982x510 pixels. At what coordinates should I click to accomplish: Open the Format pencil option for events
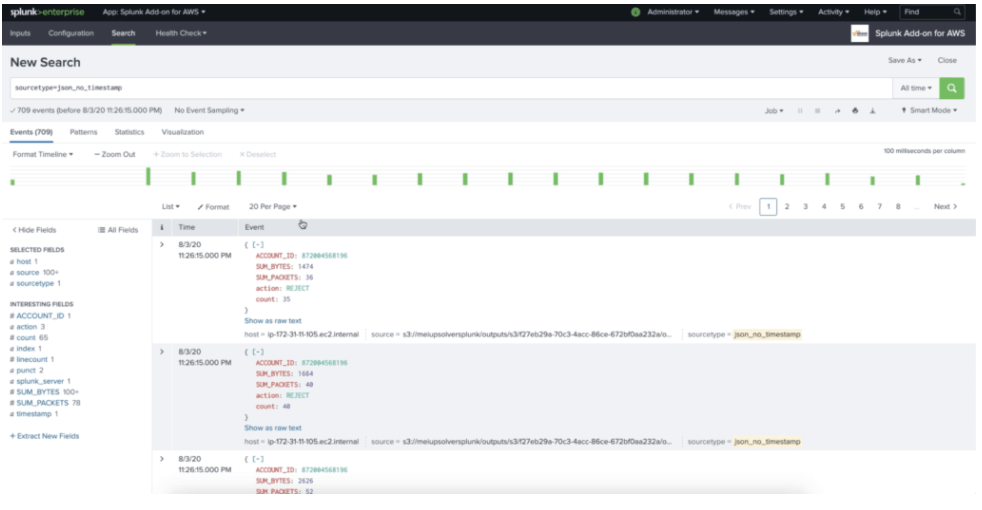[213, 207]
